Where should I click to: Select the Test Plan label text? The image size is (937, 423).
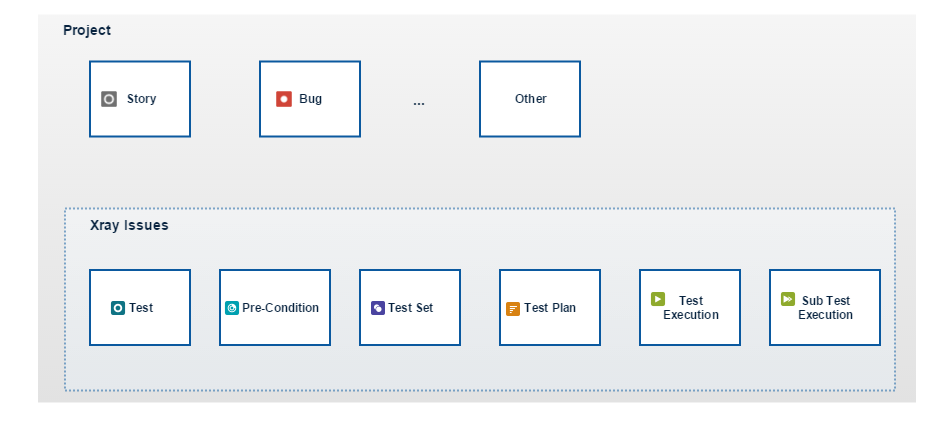click(x=550, y=308)
